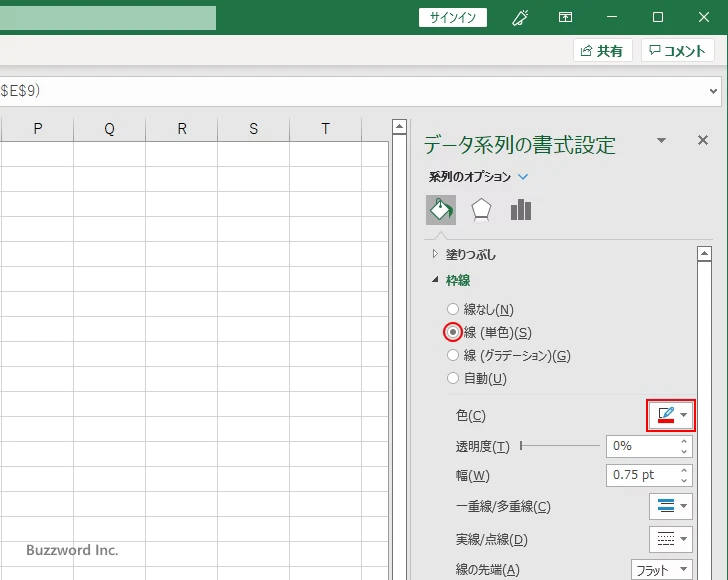Image resolution: width=728 pixels, height=580 pixels.
Task: Select column R header
Action: [x=182, y=129]
